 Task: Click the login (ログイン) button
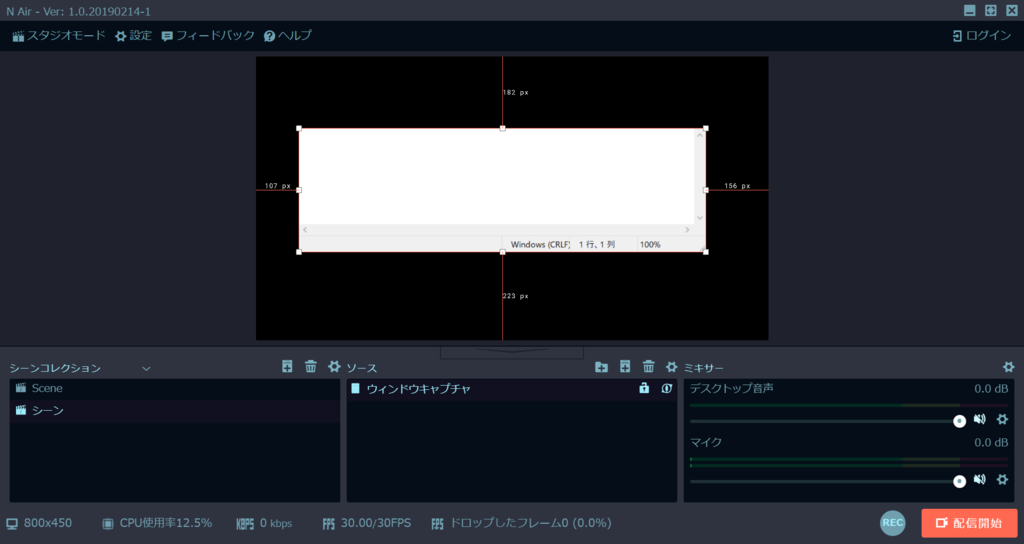[x=982, y=35]
